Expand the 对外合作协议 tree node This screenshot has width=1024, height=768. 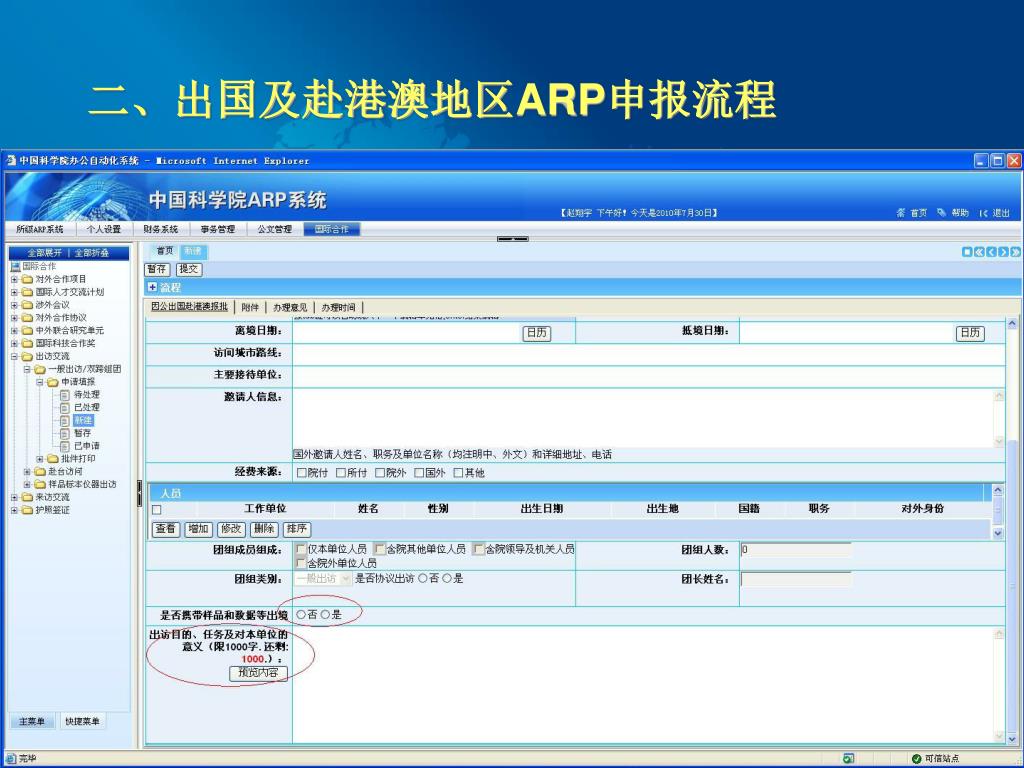point(14,318)
